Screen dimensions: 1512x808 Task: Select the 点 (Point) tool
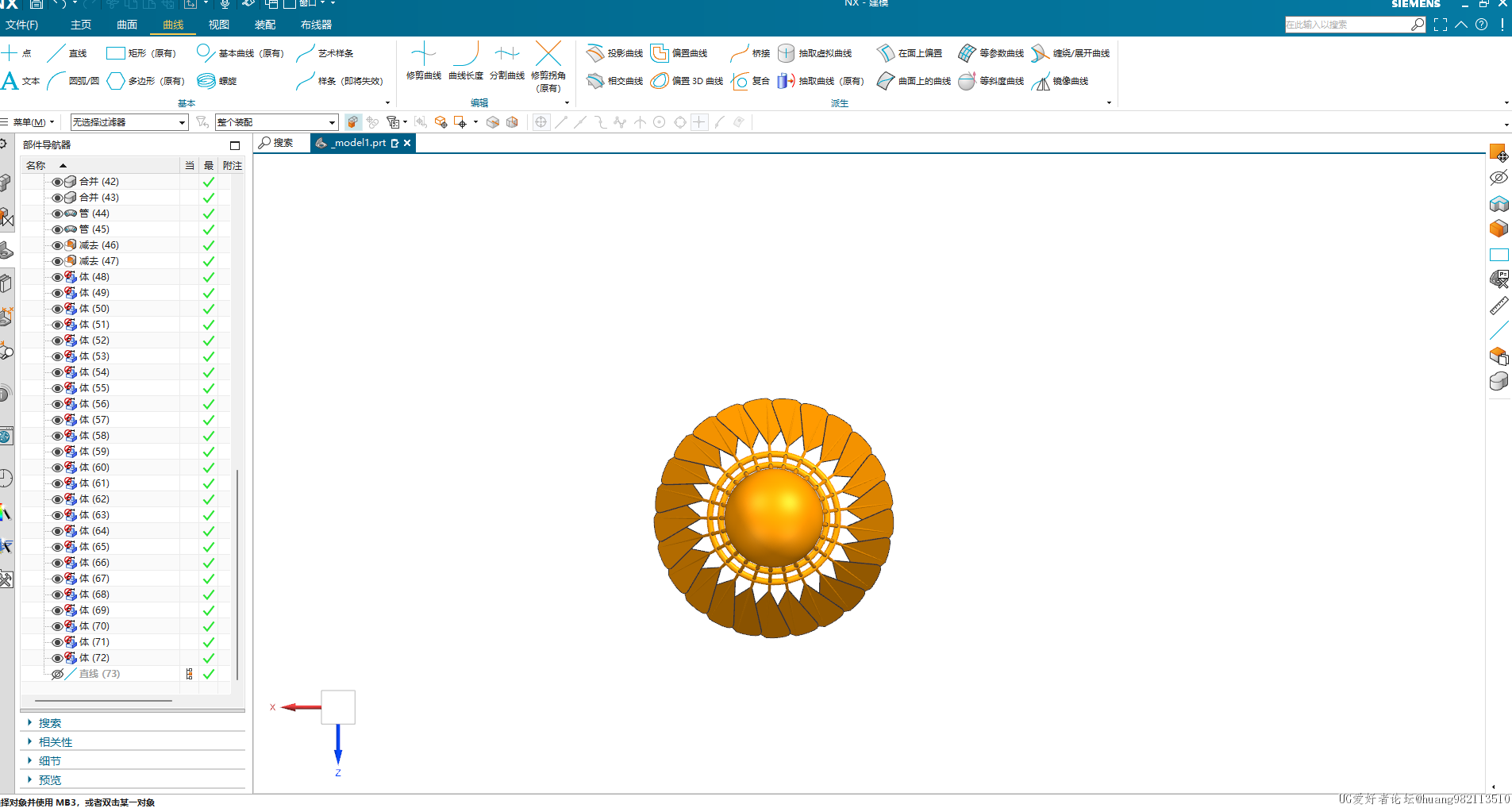tap(17, 53)
